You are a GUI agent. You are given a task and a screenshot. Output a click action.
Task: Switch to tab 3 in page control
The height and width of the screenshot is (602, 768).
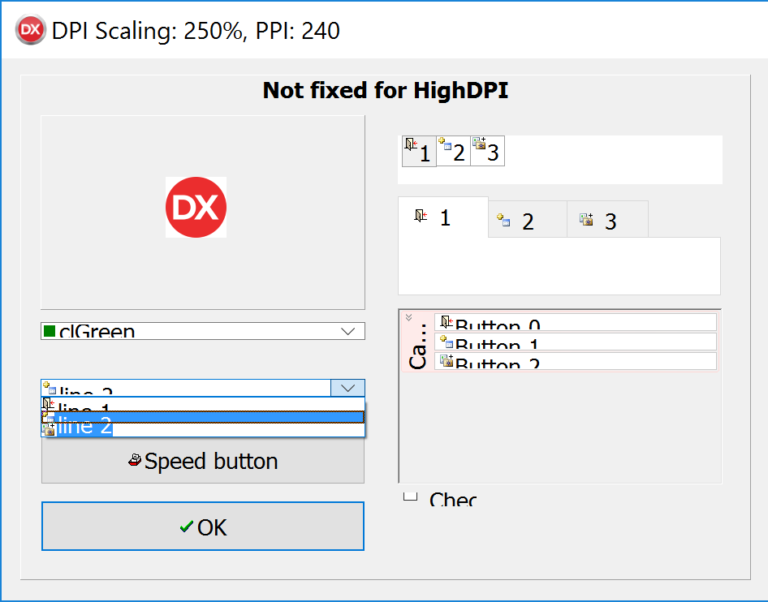(607, 219)
